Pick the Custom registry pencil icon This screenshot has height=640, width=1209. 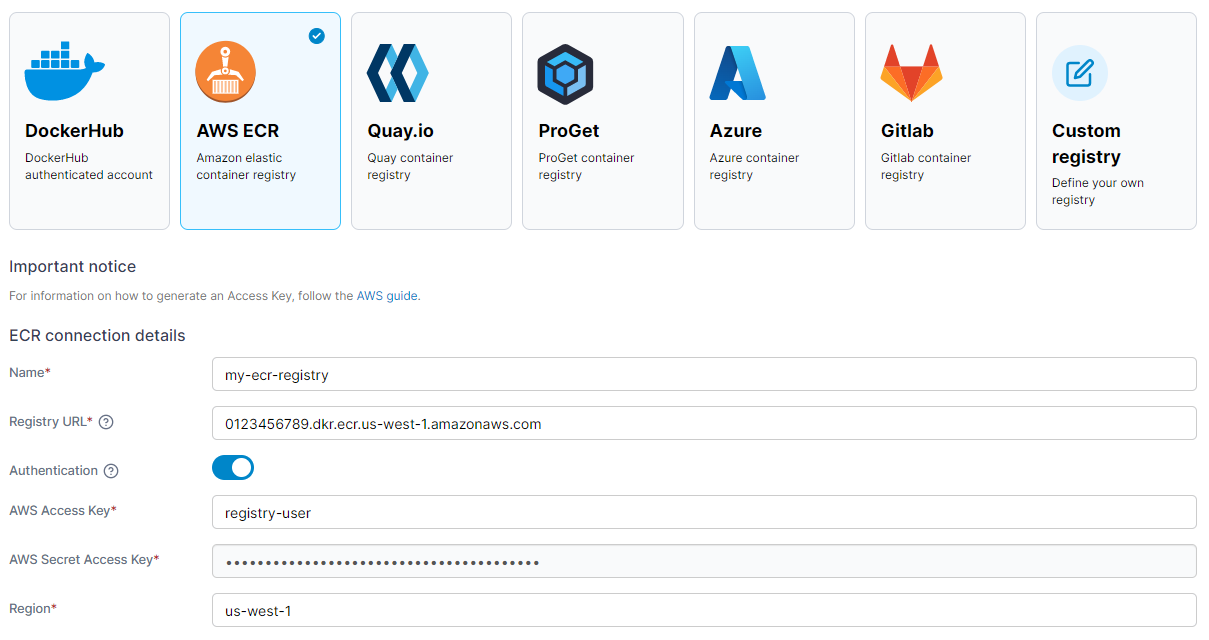(x=1080, y=73)
